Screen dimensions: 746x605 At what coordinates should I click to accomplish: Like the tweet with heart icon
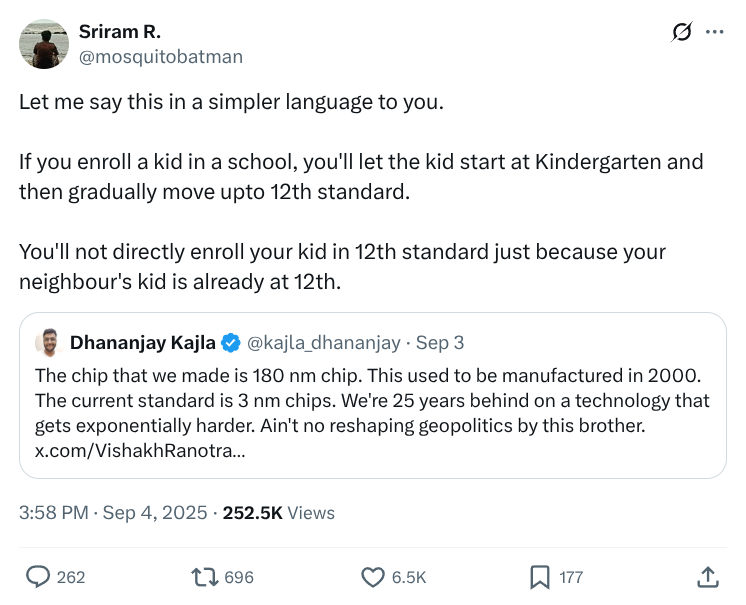(373, 577)
